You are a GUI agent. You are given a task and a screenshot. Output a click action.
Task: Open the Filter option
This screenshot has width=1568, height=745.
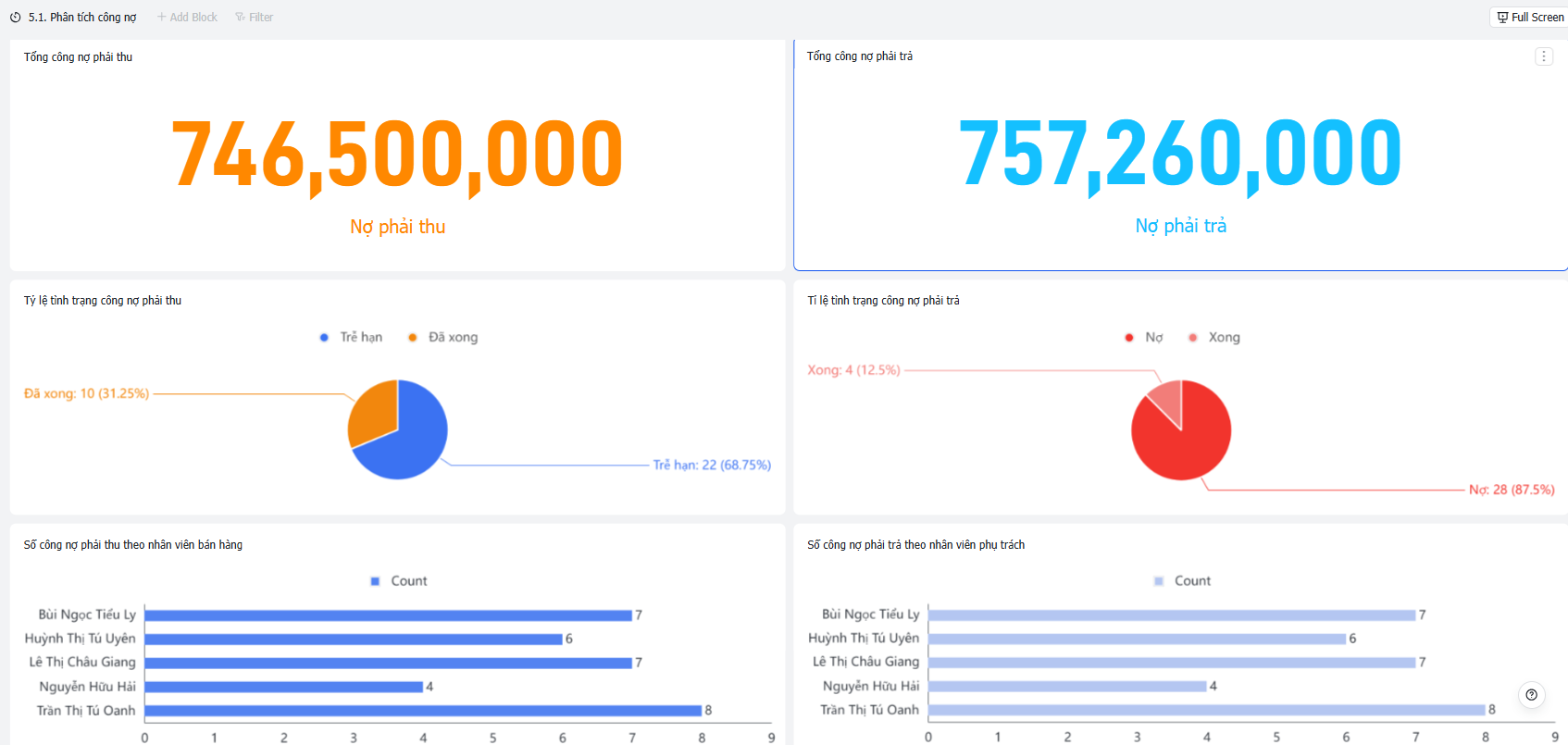[254, 18]
